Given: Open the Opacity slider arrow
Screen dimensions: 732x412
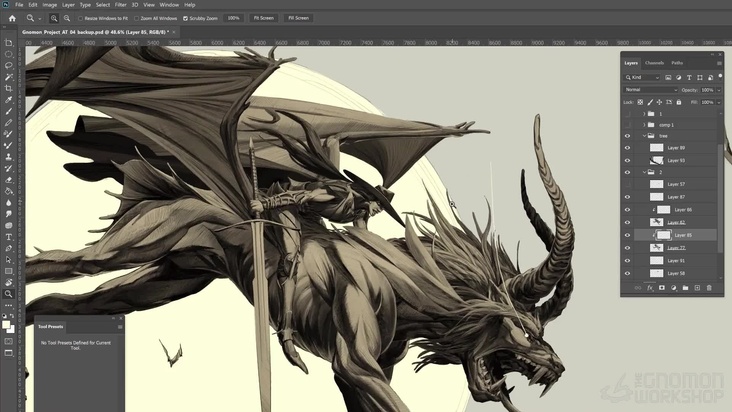Looking at the screenshot, I should pos(719,90).
